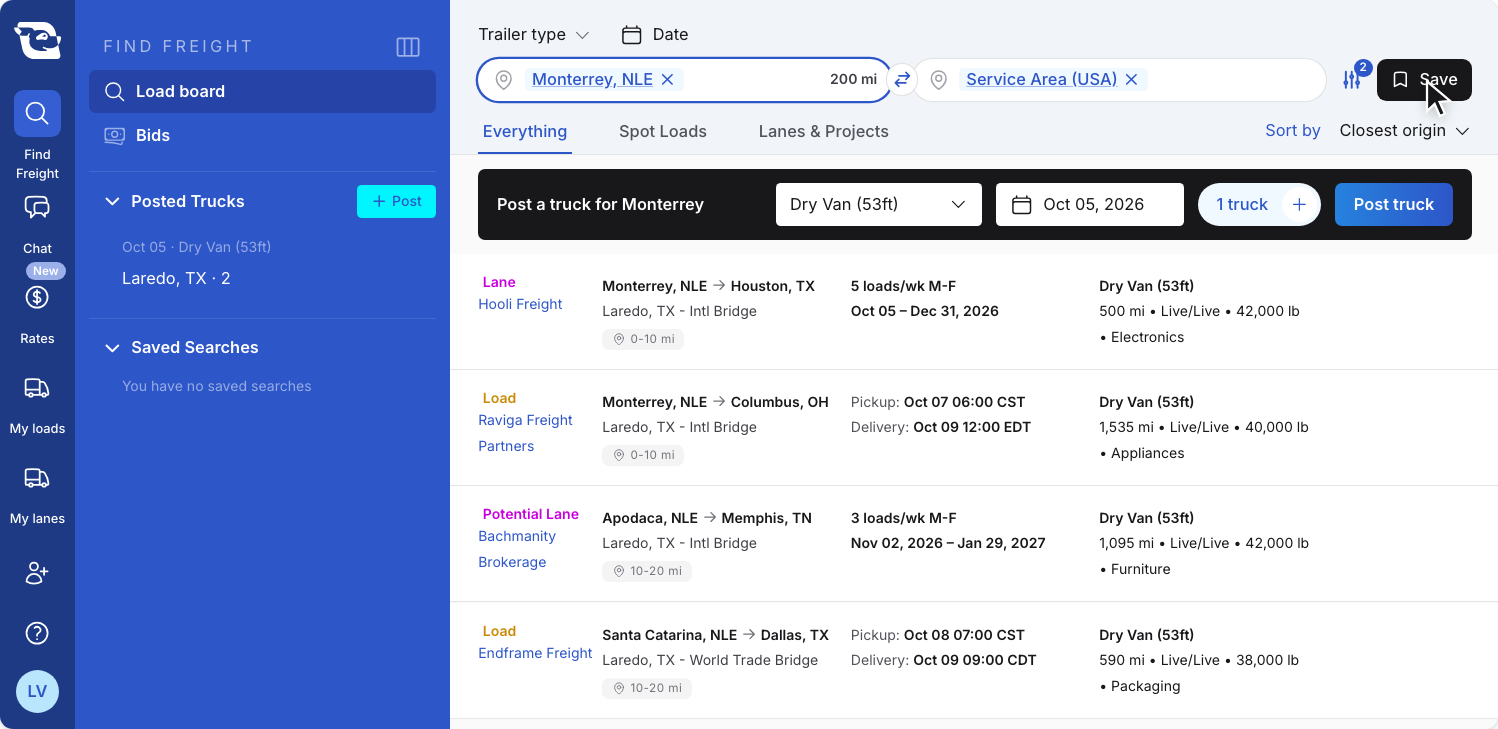Swap origin and destination locations
This screenshot has width=1498, height=729.
(x=902, y=79)
